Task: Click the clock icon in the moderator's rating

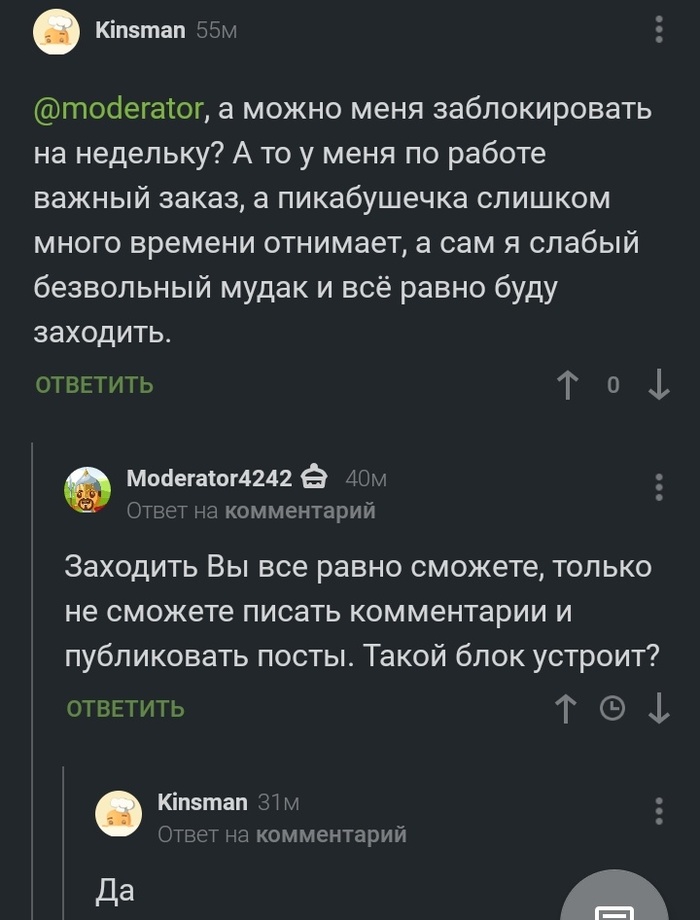Action: (612, 709)
